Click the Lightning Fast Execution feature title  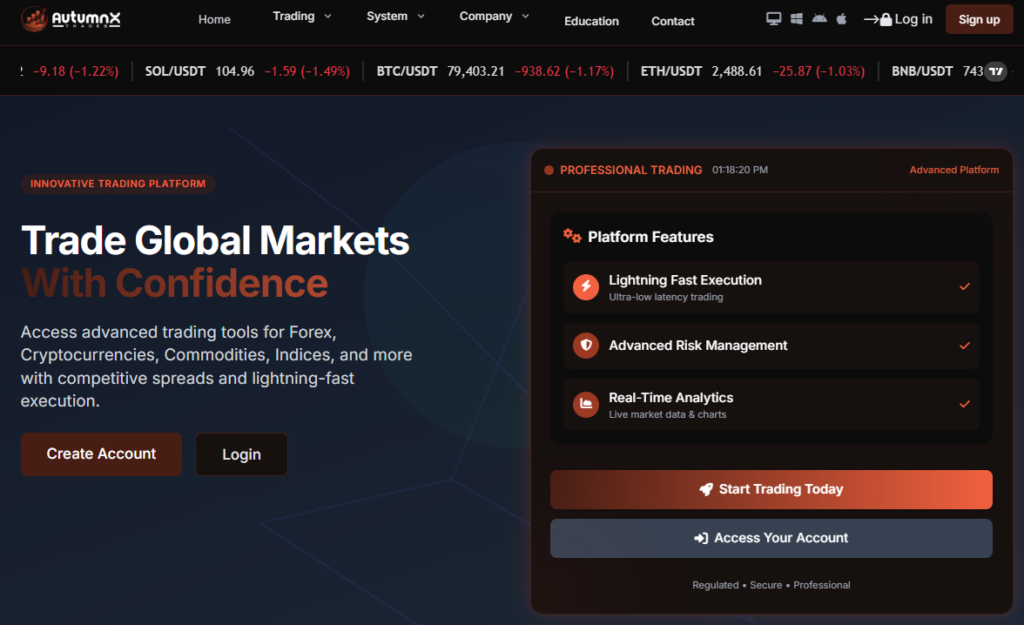pos(685,280)
